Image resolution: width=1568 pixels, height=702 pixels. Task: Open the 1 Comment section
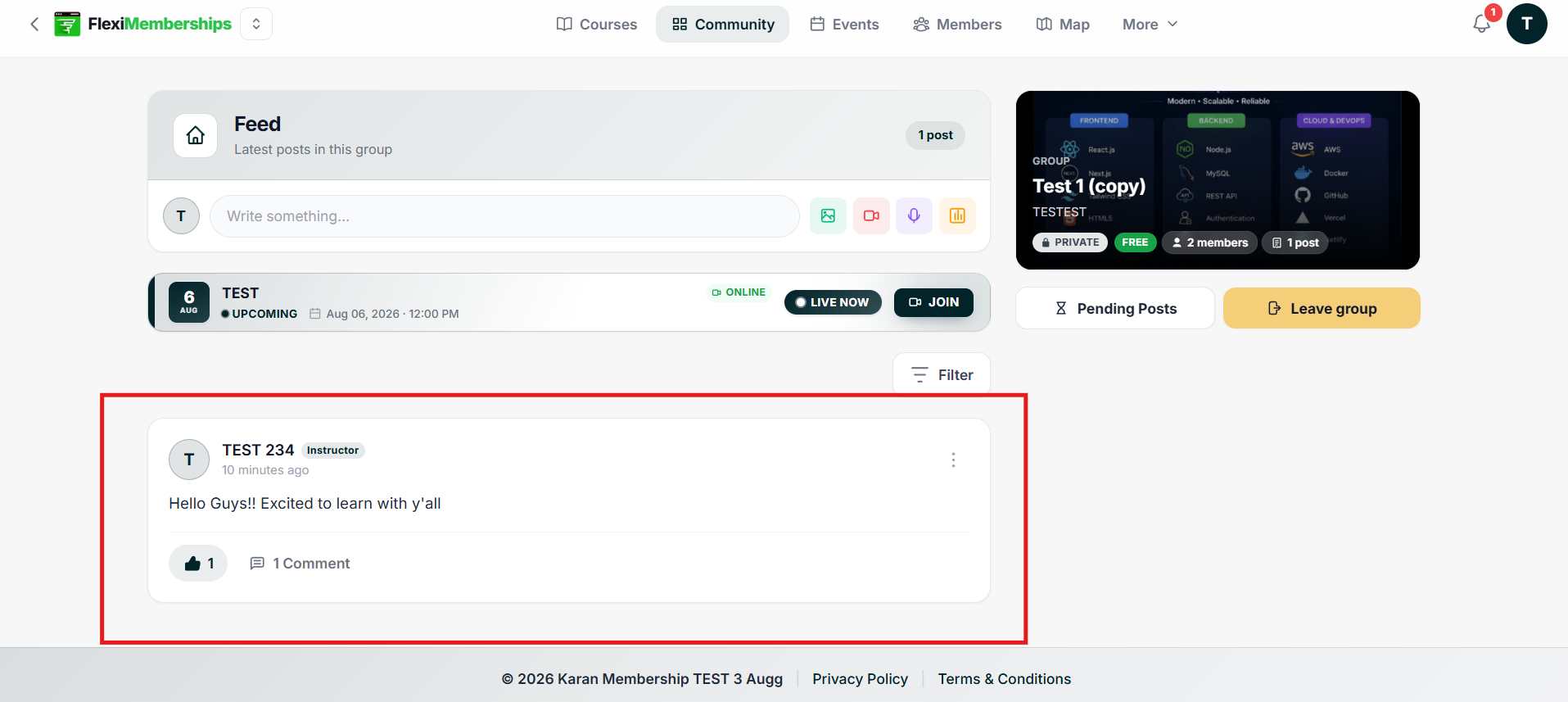tap(300, 564)
